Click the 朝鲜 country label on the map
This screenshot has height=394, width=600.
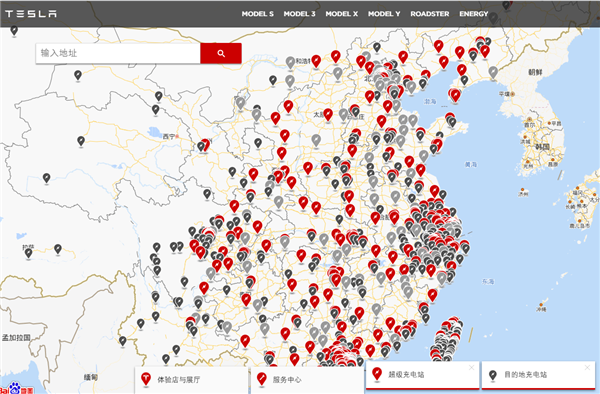tap(535, 72)
